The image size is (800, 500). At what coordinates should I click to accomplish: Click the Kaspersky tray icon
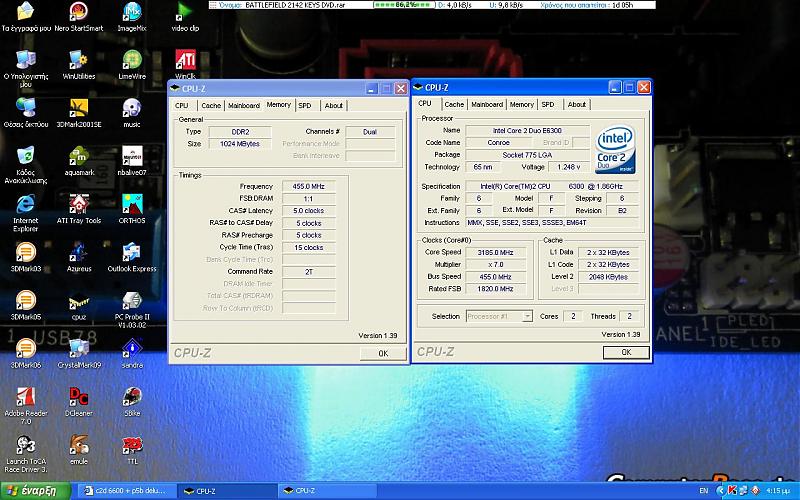point(732,491)
